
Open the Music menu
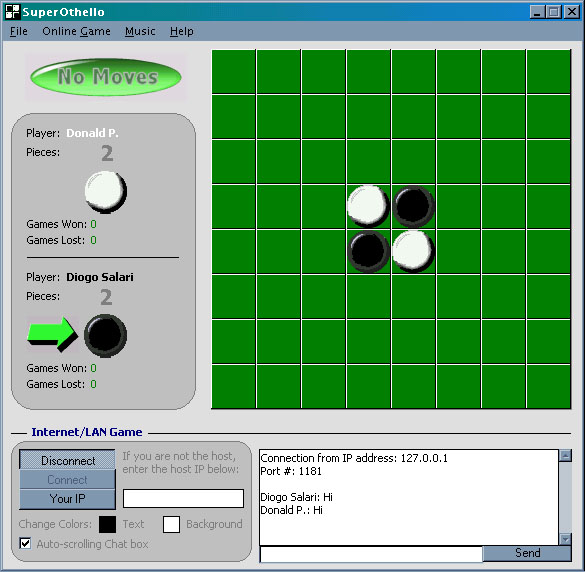tap(140, 31)
